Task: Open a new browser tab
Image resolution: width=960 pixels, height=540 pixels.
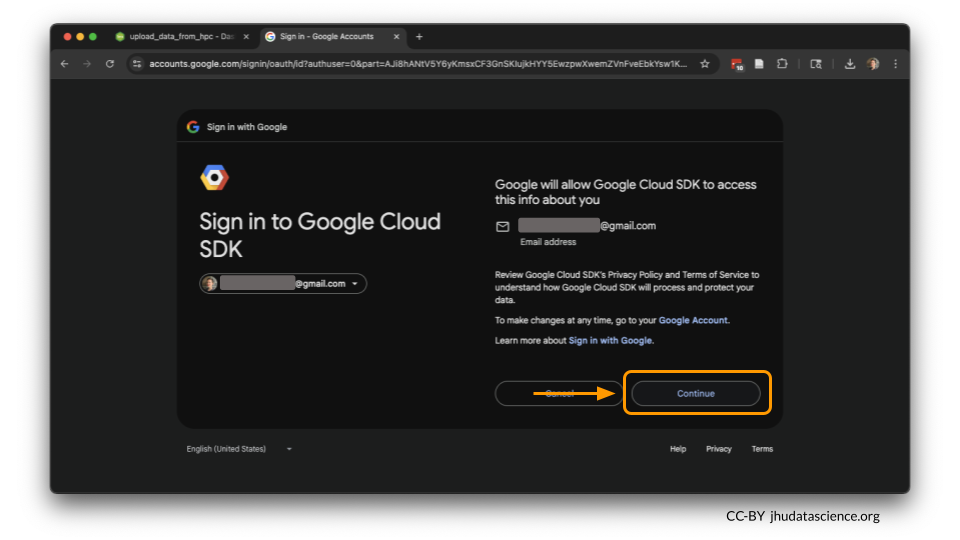Action: pos(419,37)
